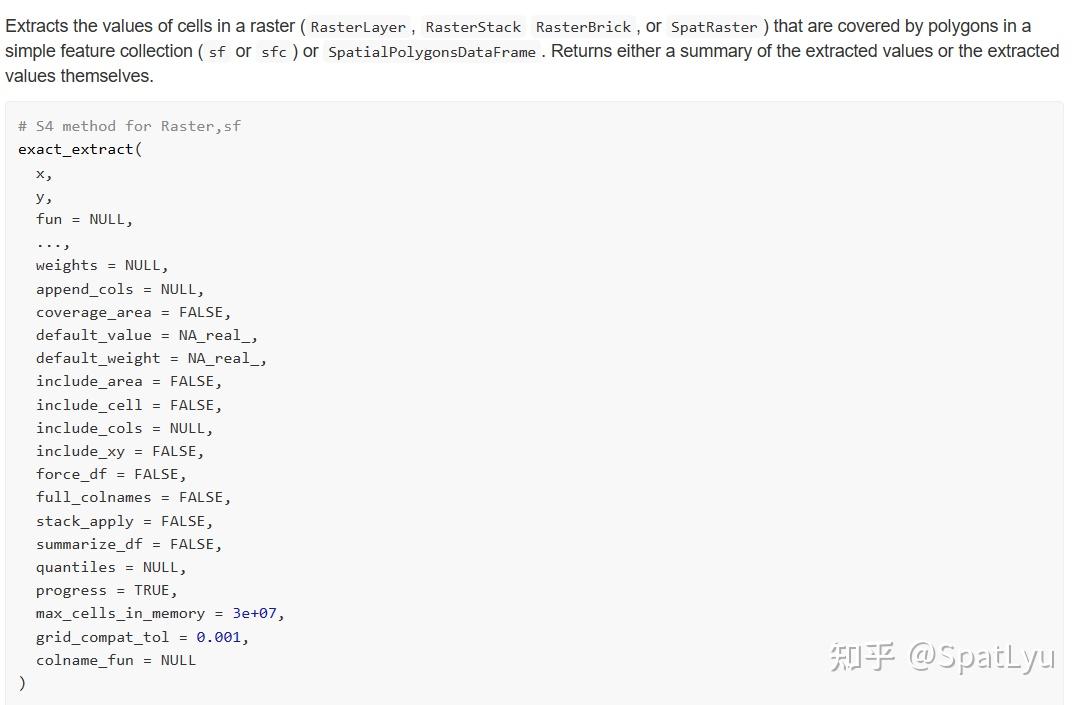Click the 'quantiles = NULL' argument line
The image size is (1084, 705).
coord(111,567)
